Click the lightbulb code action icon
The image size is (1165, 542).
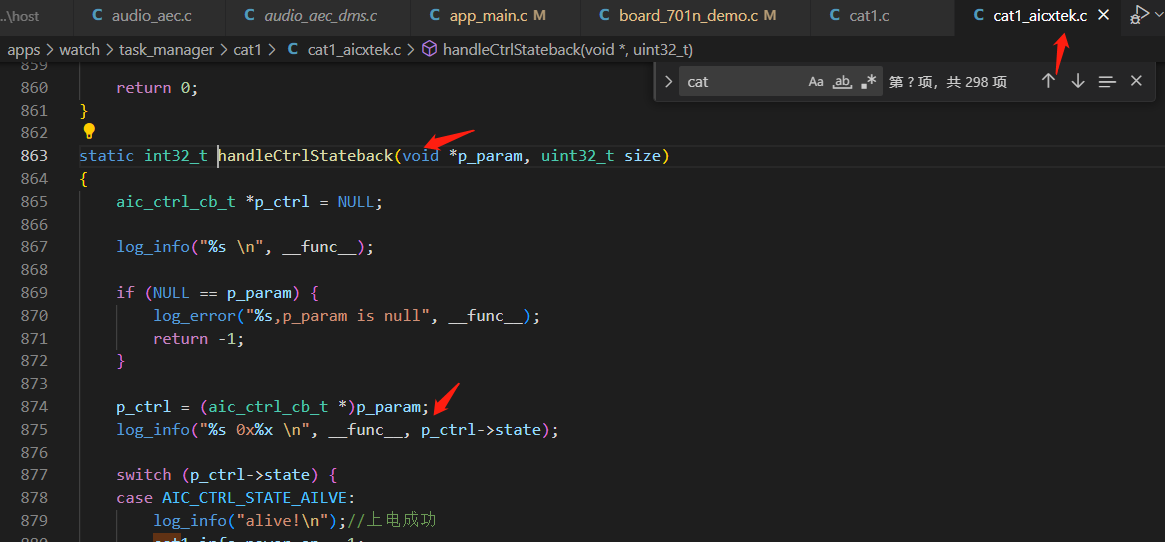[89, 132]
